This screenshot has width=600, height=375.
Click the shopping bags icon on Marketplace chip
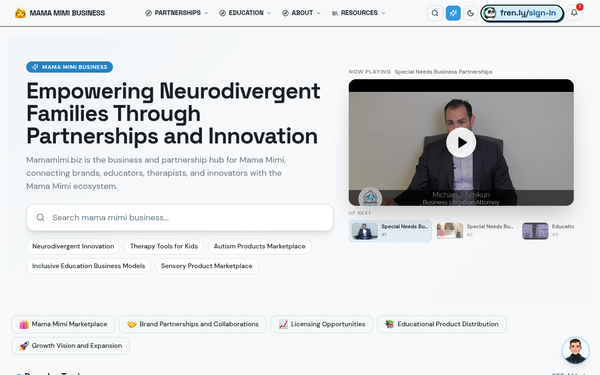pyautogui.click(x=24, y=324)
